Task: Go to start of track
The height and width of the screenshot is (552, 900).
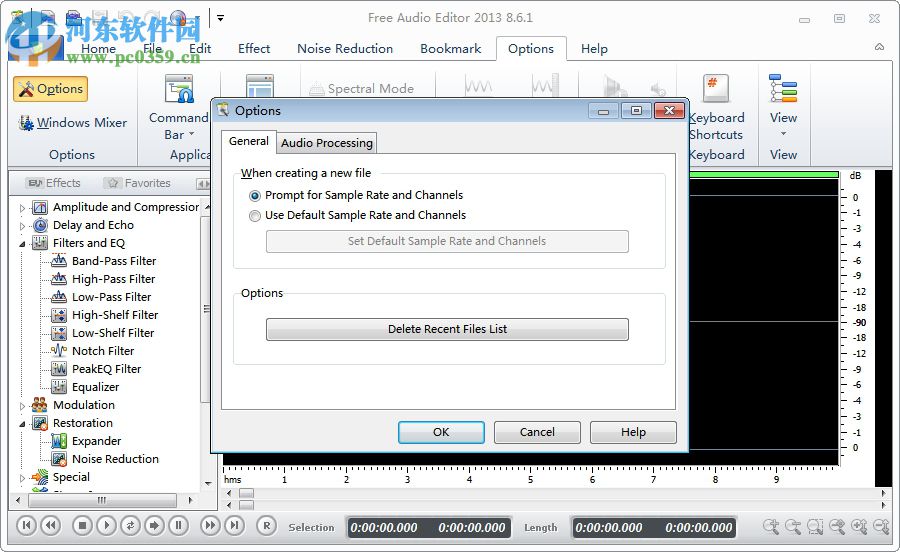Action: 26,525
